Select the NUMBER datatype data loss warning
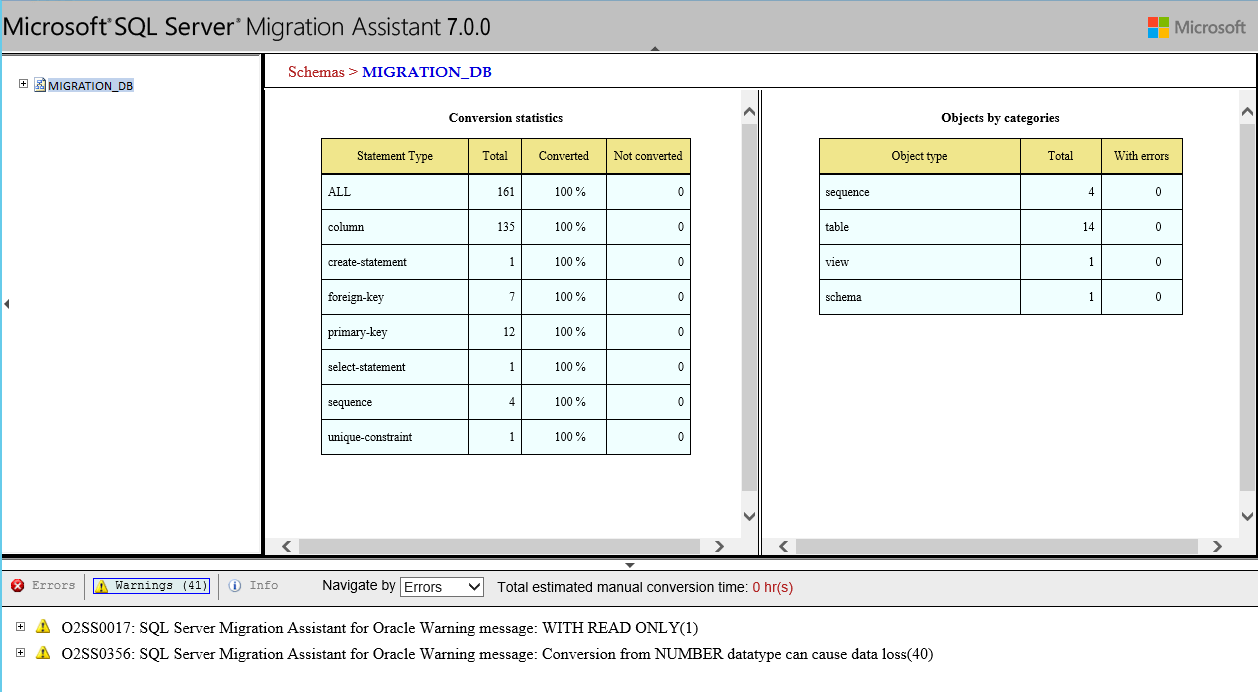1258x692 pixels. pyautogui.click(x=497, y=654)
